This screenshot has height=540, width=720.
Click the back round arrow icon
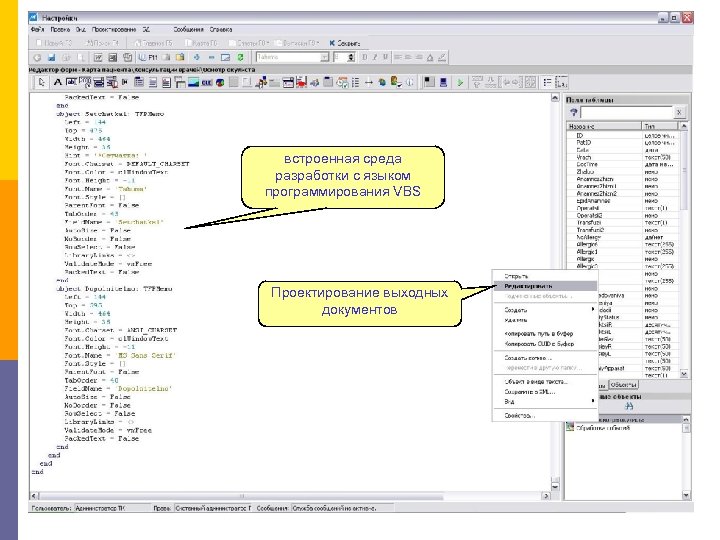37,57
